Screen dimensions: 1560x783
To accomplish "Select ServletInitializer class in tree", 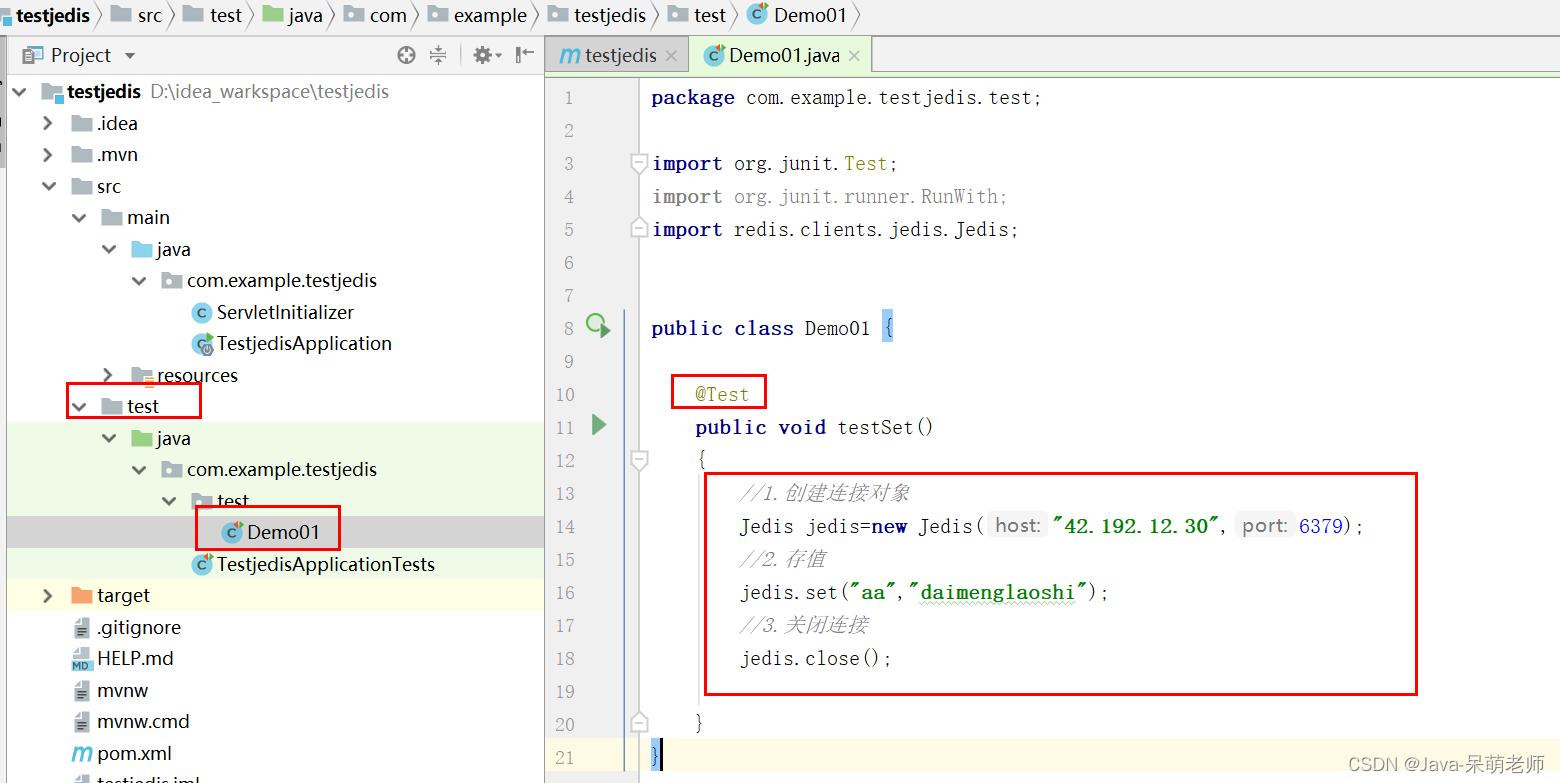I will tap(285, 312).
